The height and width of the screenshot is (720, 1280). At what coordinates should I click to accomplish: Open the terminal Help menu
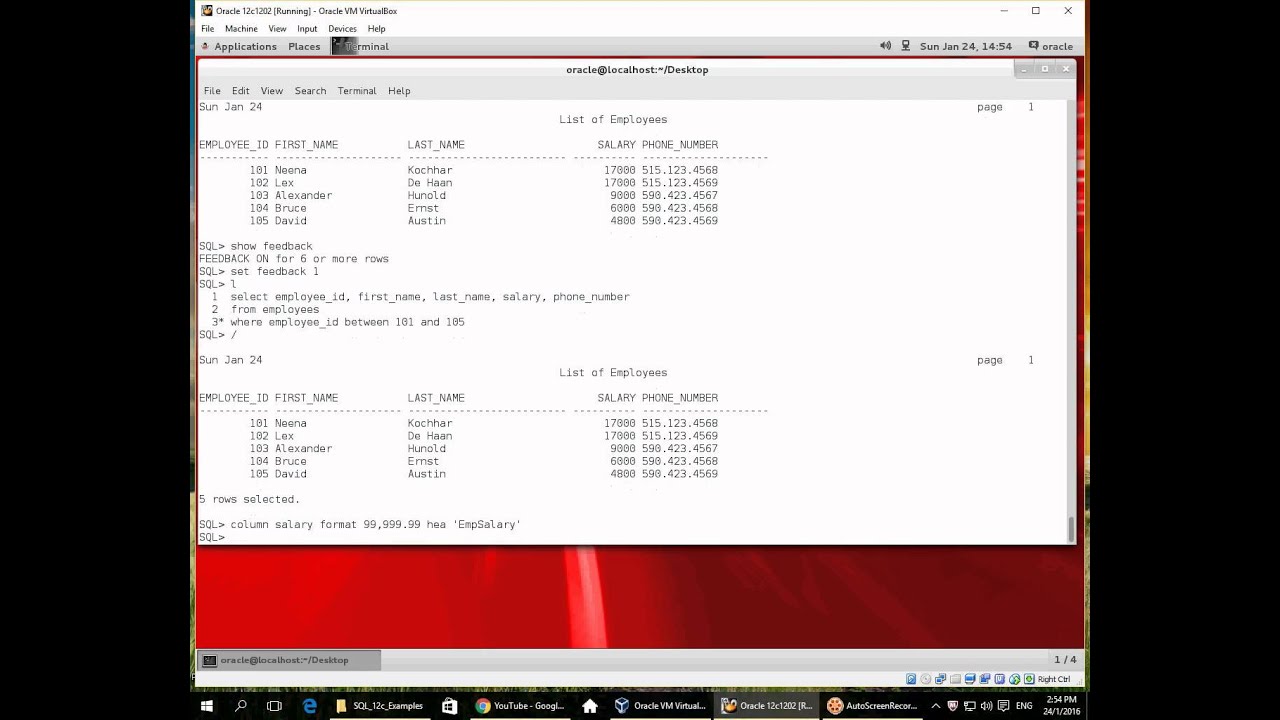399,91
